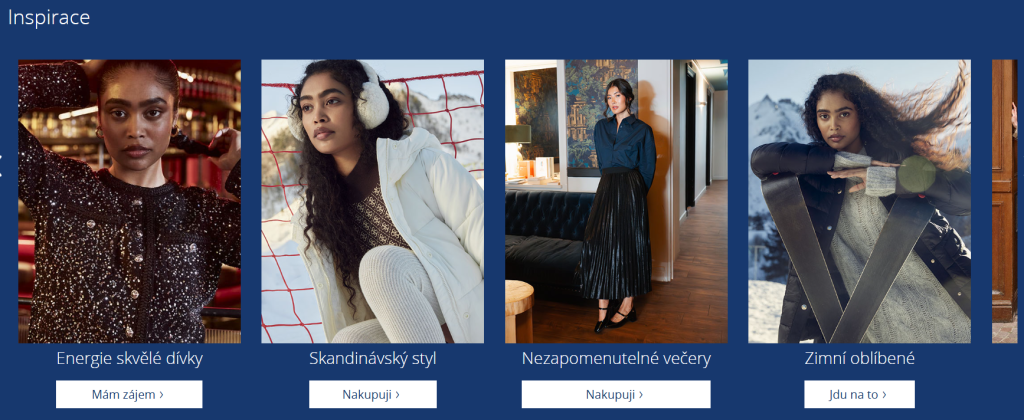Click the chevron on Skandinávský styl's Nakupuji button
Image resolution: width=1024 pixels, height=420 pixels.
click(x=398, y=395)
